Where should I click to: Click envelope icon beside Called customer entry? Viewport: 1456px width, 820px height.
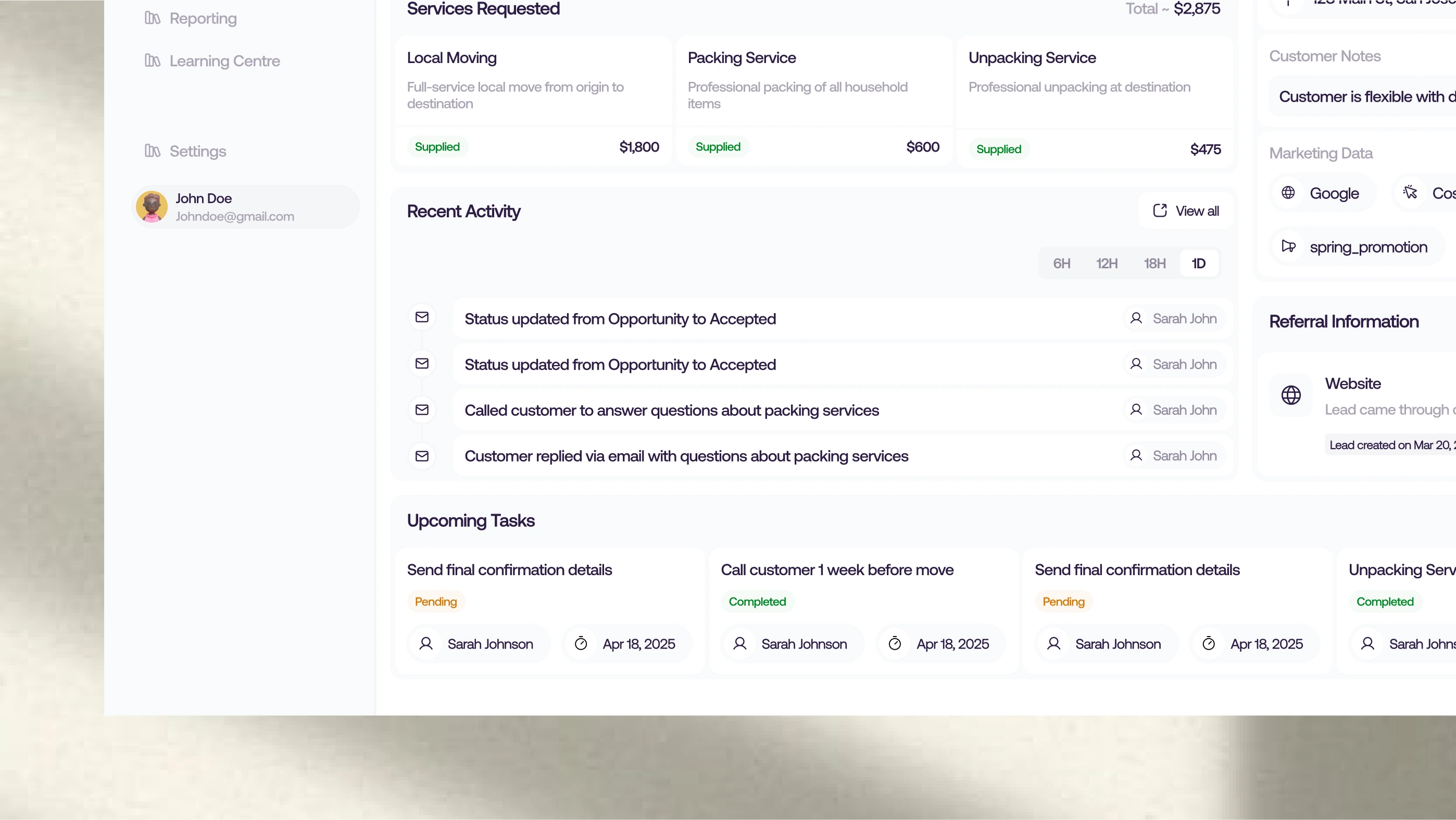coord(422,410)
